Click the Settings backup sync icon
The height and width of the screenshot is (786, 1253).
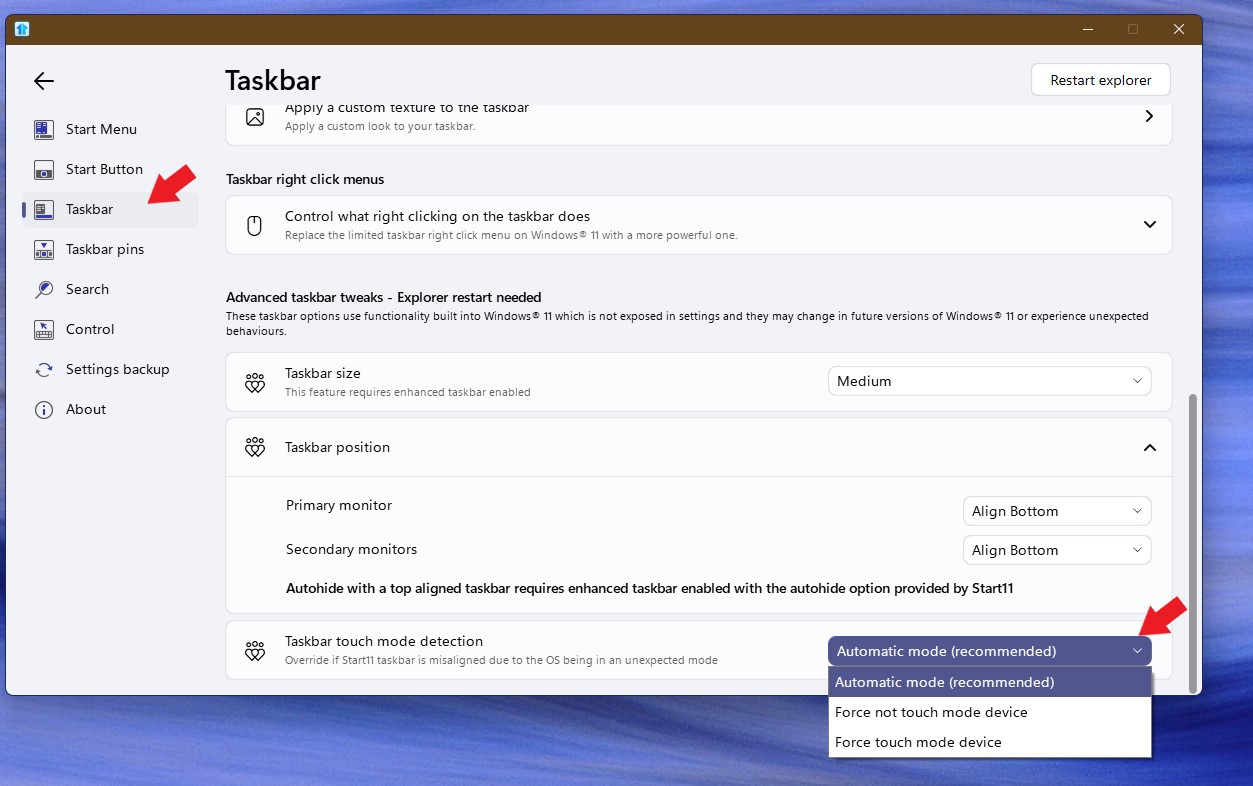(44, 369)
